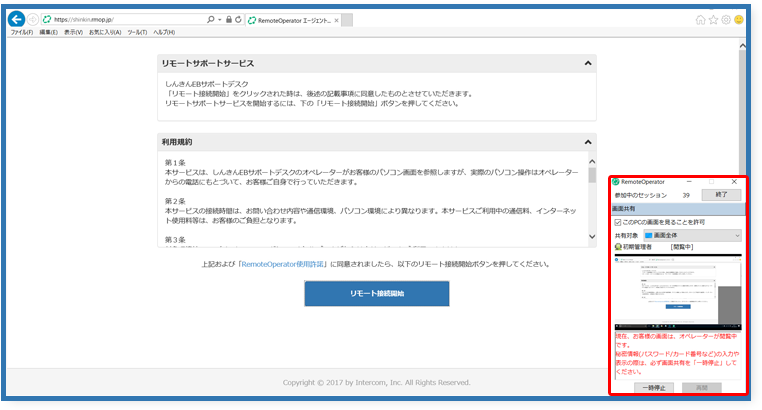Click the 第1条 heading text
Viewport: 762px width, 410px height.
point(175,163)
